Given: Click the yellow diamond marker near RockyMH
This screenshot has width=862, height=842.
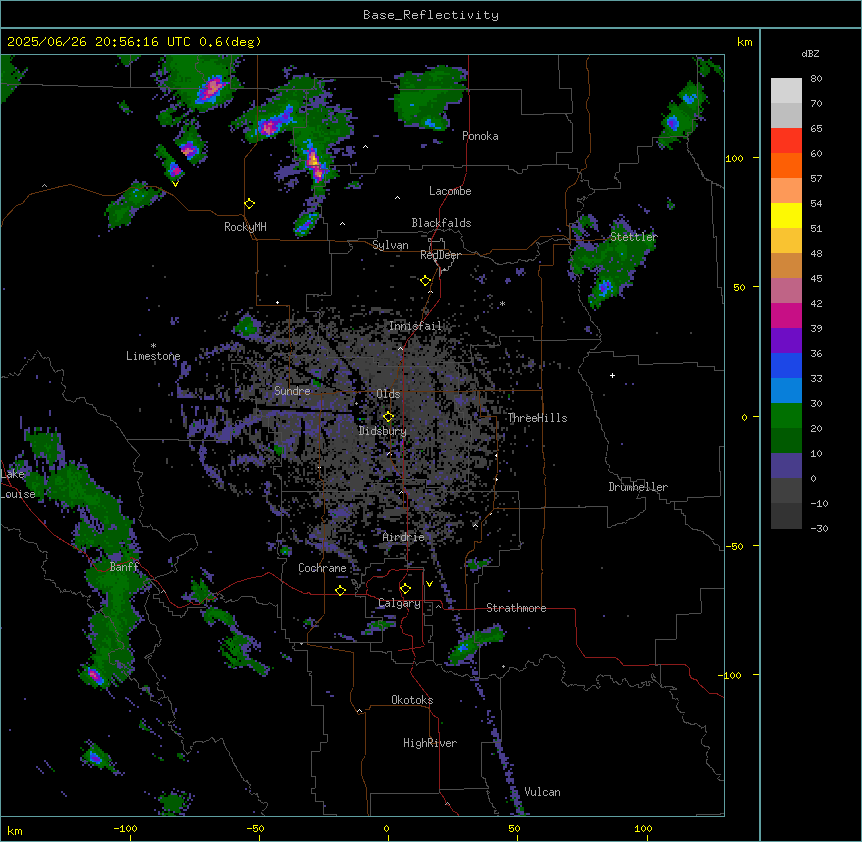Looking at the screenshot, I should click(x=250, y=204).
